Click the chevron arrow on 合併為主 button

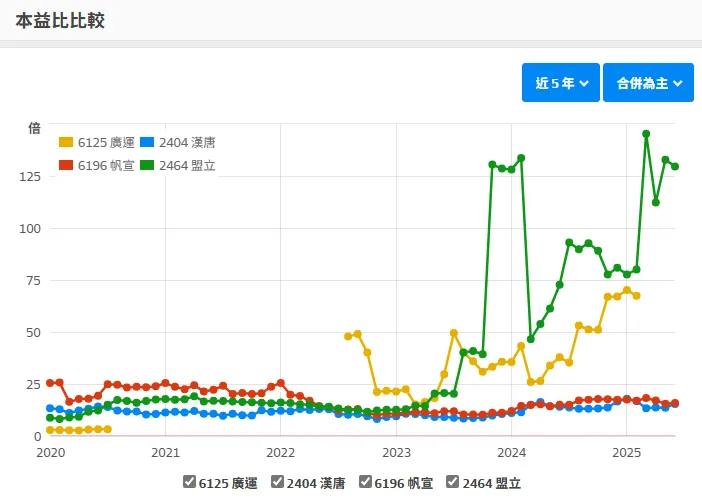click(x=677, y=83)
